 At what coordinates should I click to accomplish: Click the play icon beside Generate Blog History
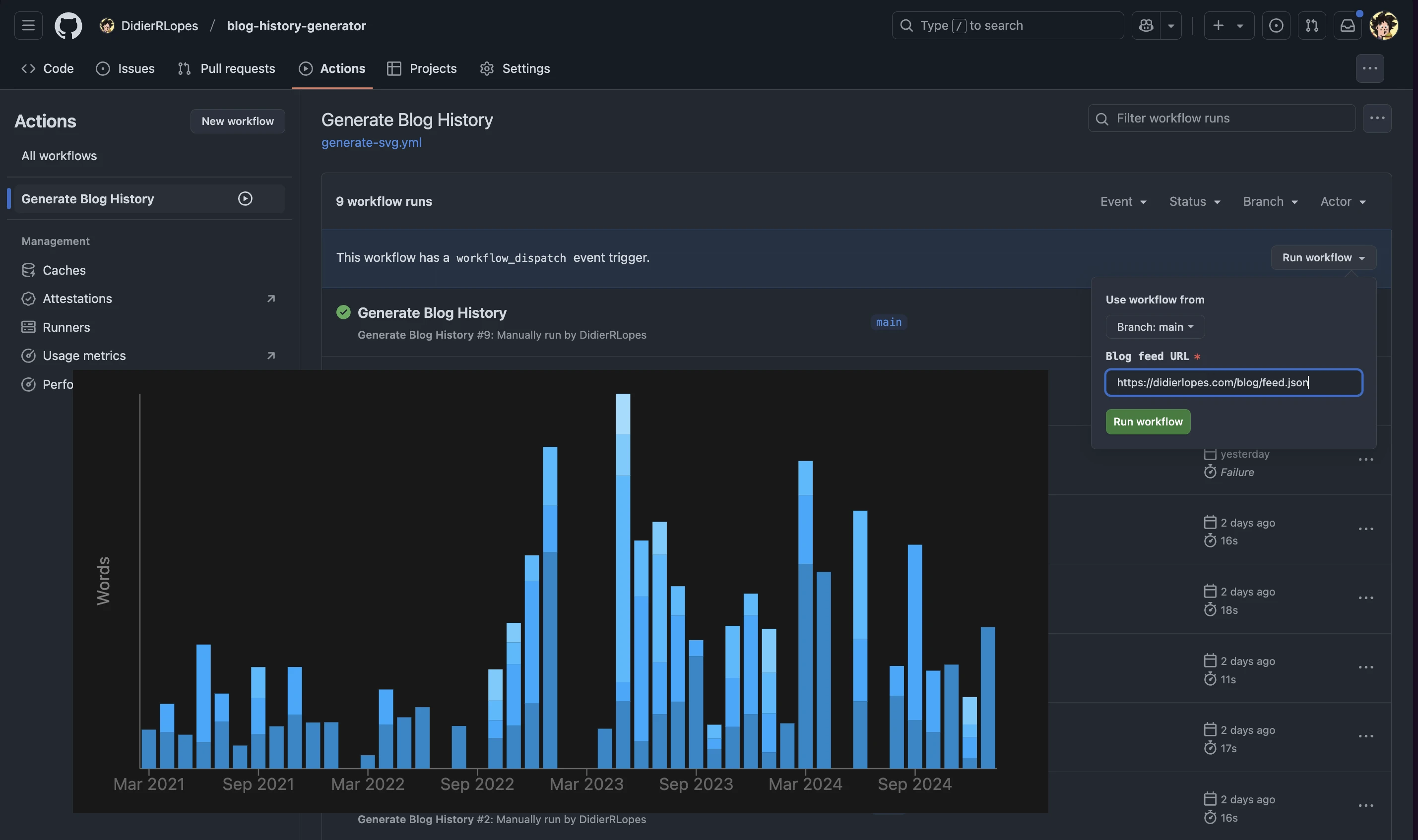[245, 199]
